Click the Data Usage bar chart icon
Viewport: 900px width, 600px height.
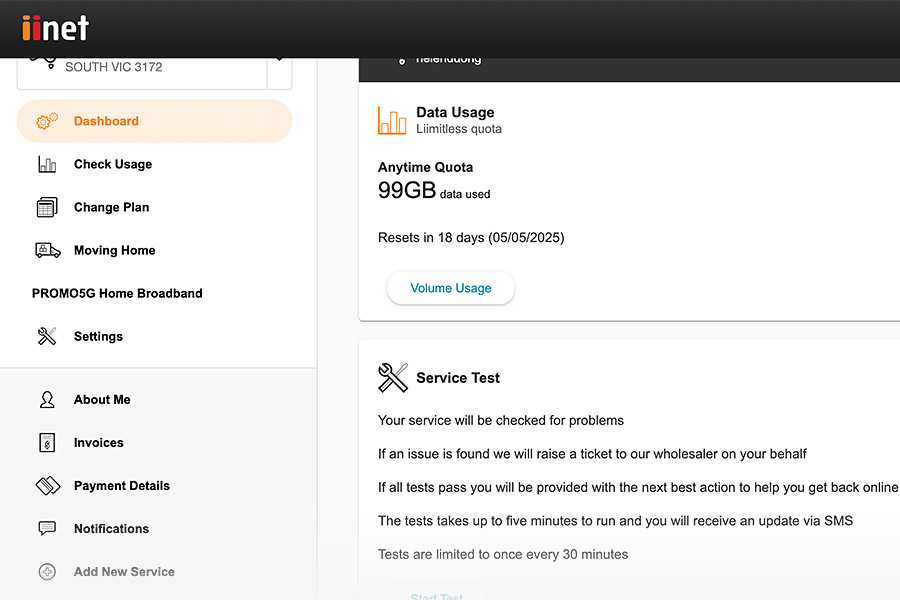point(392,119)
